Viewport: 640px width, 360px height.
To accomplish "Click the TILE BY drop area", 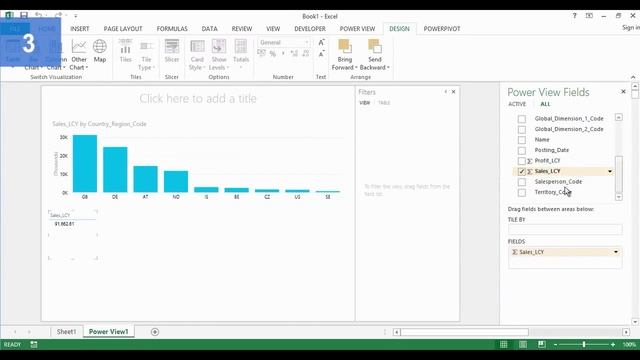I will (x=565, y=229).
